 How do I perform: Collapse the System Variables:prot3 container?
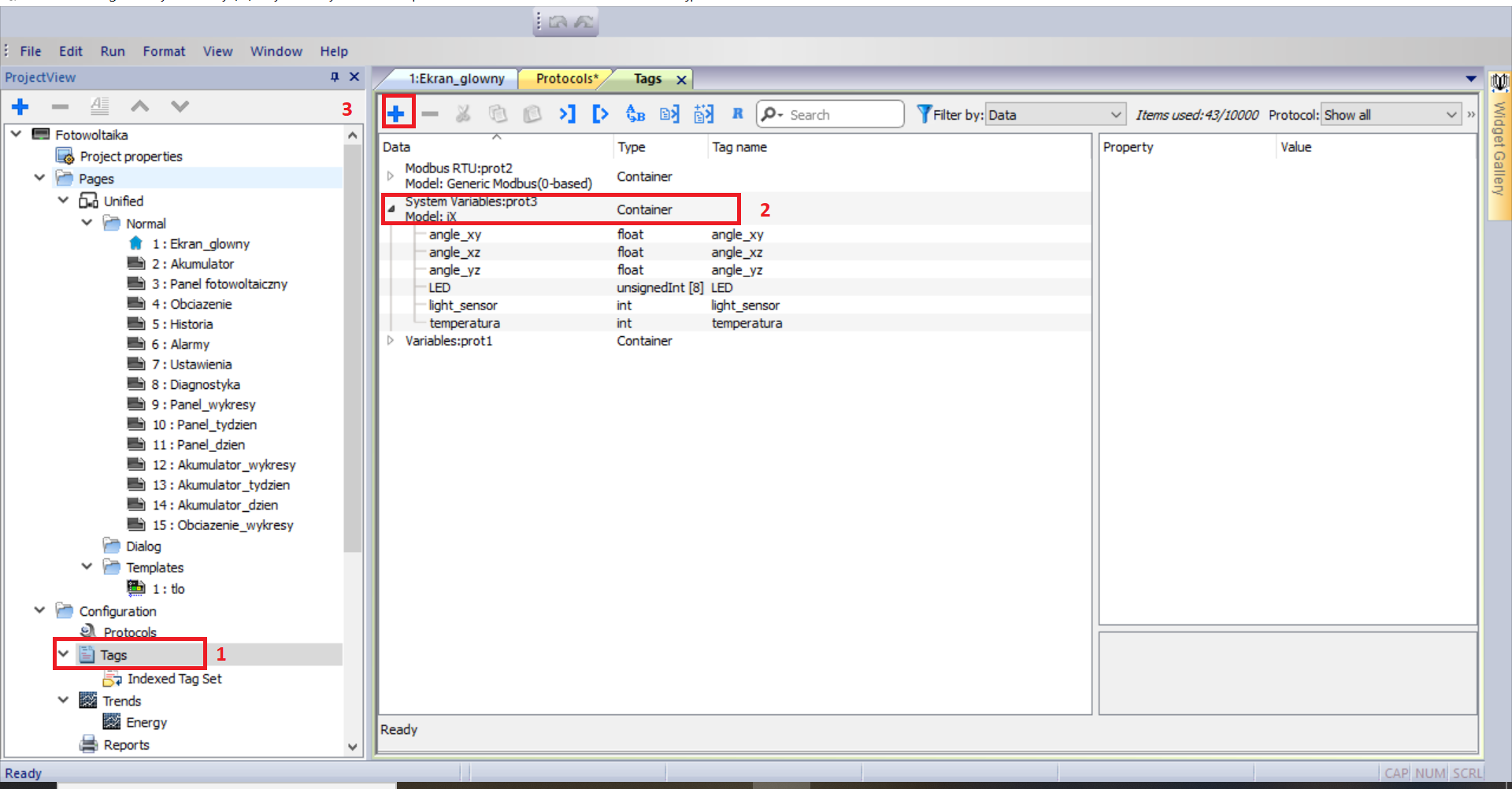tap(391, 209)
